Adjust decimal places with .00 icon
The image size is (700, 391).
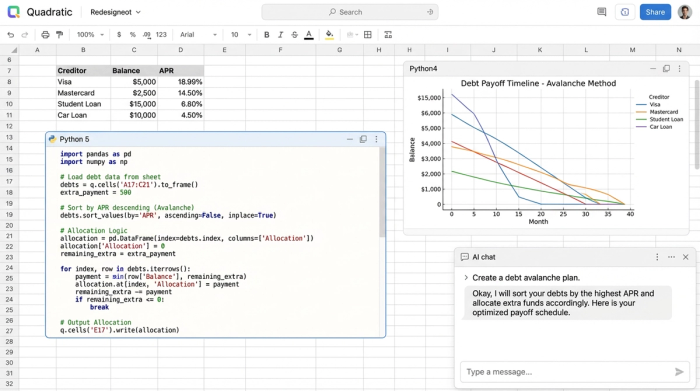click(x=146, y=35)
